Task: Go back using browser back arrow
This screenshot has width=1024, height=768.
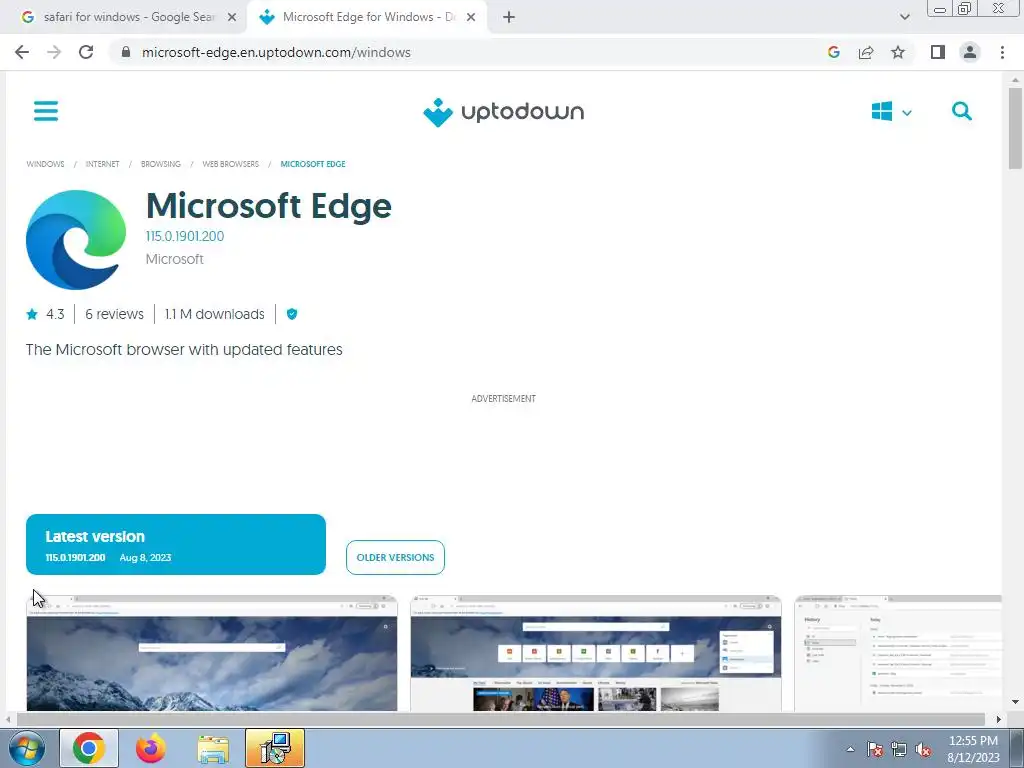Action: [x=22, y=52]
